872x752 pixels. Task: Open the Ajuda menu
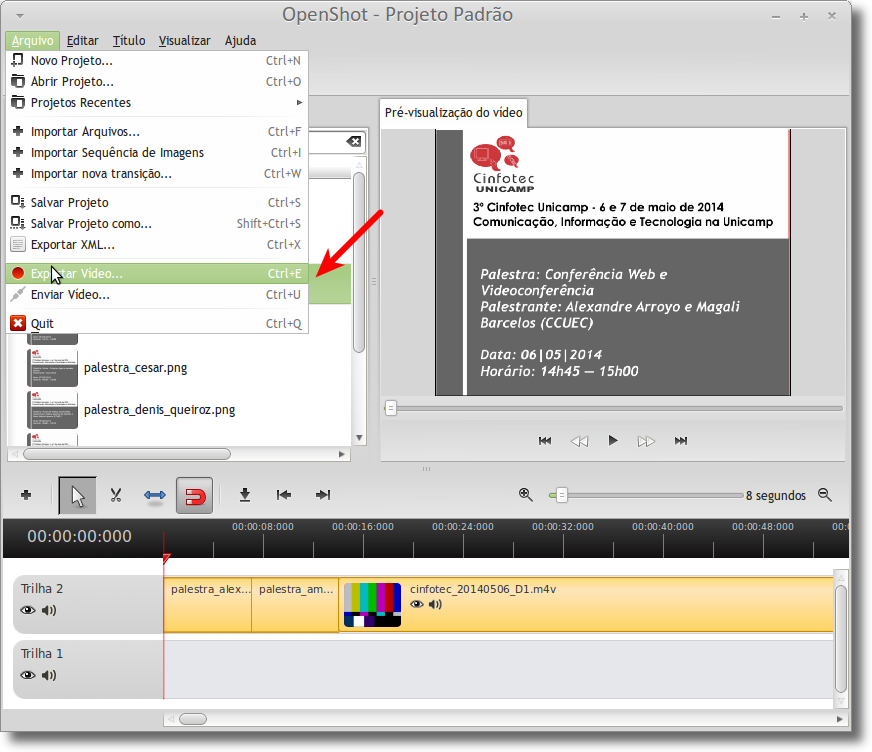(240, 41)
